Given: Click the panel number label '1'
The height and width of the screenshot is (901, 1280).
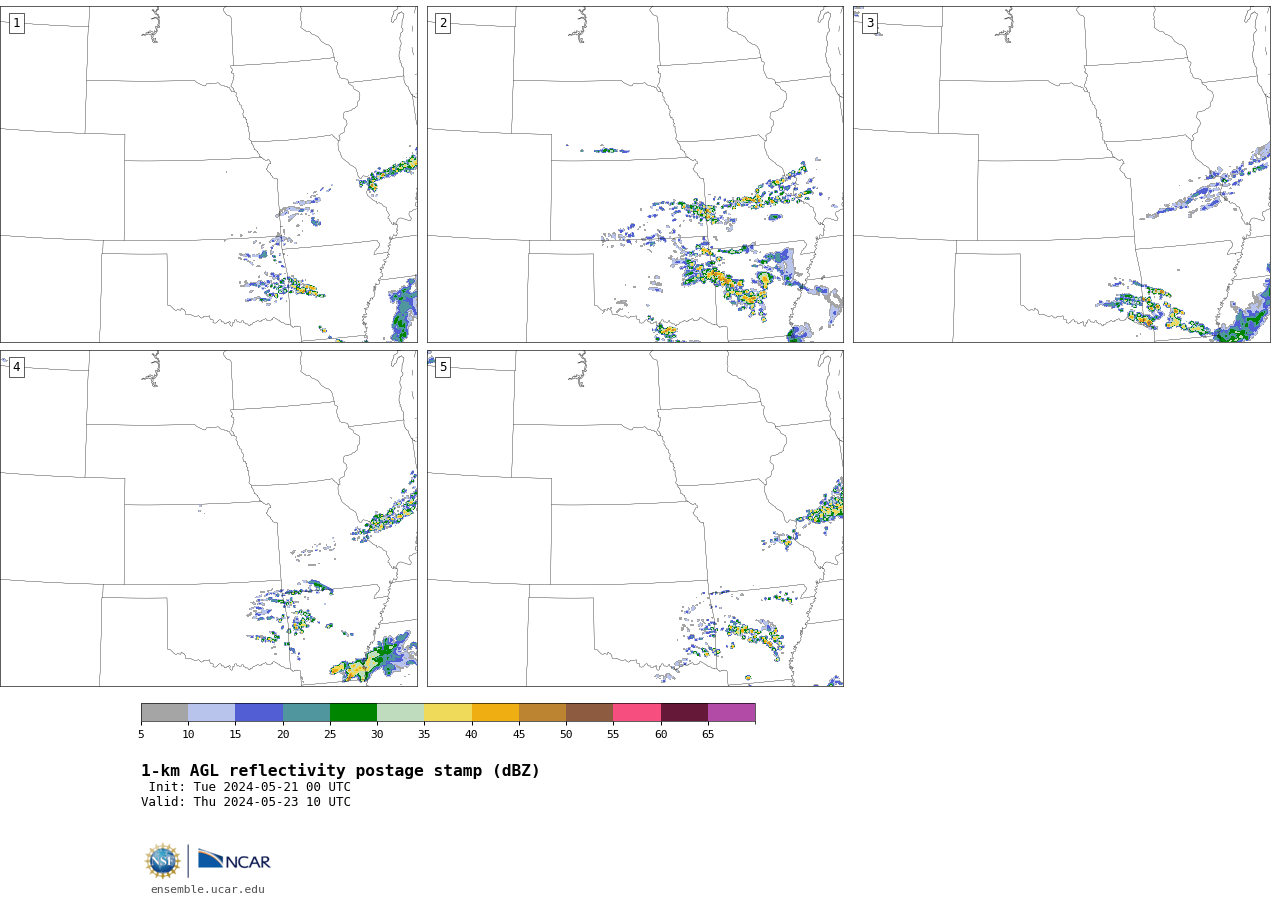Looking at the screenshot, I should (x=16, y=23).
